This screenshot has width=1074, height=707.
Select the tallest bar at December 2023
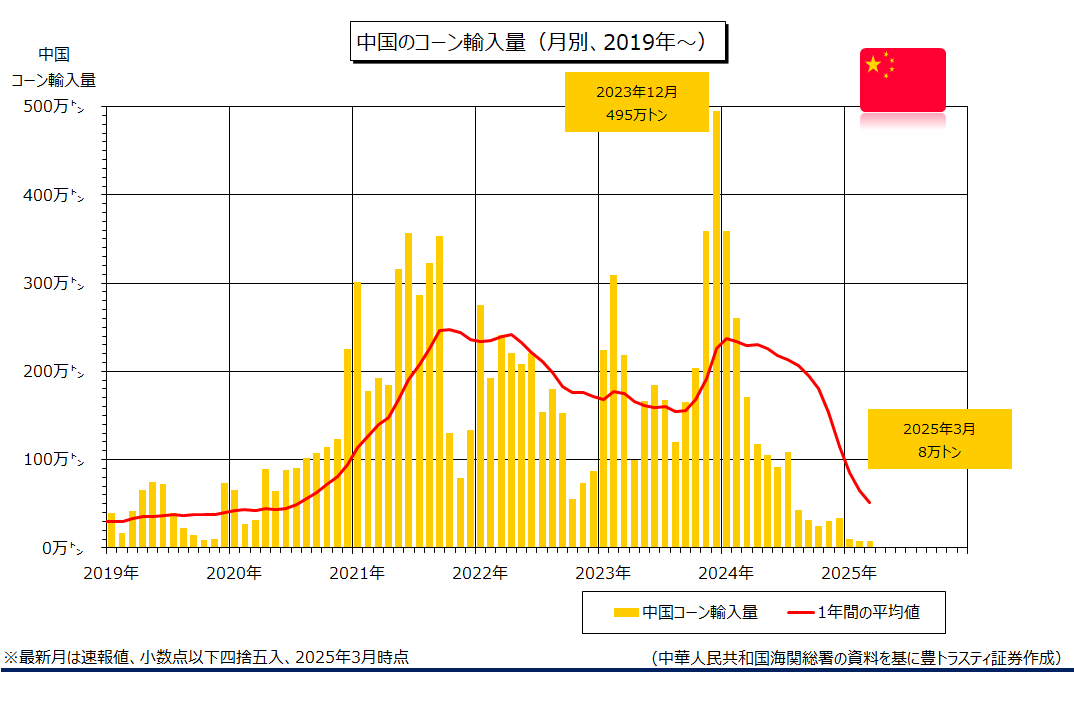coord(716,329)
